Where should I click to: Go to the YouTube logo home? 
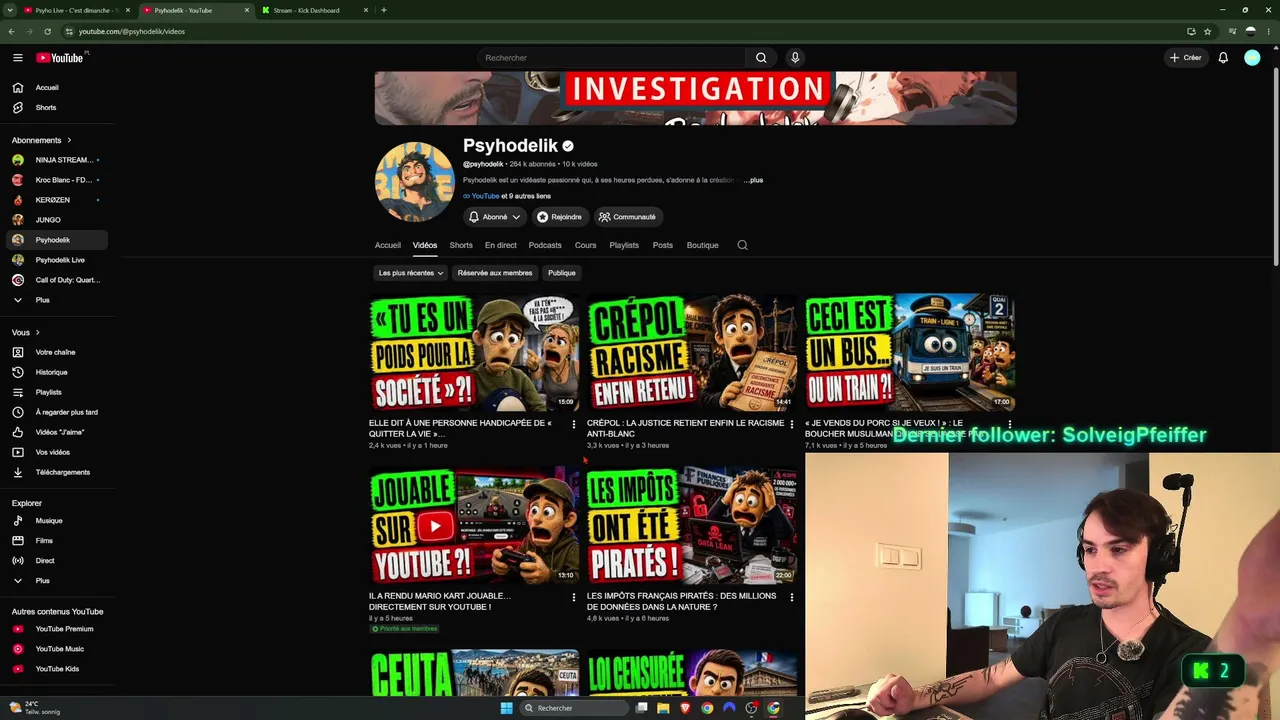(x=60, y=58)
